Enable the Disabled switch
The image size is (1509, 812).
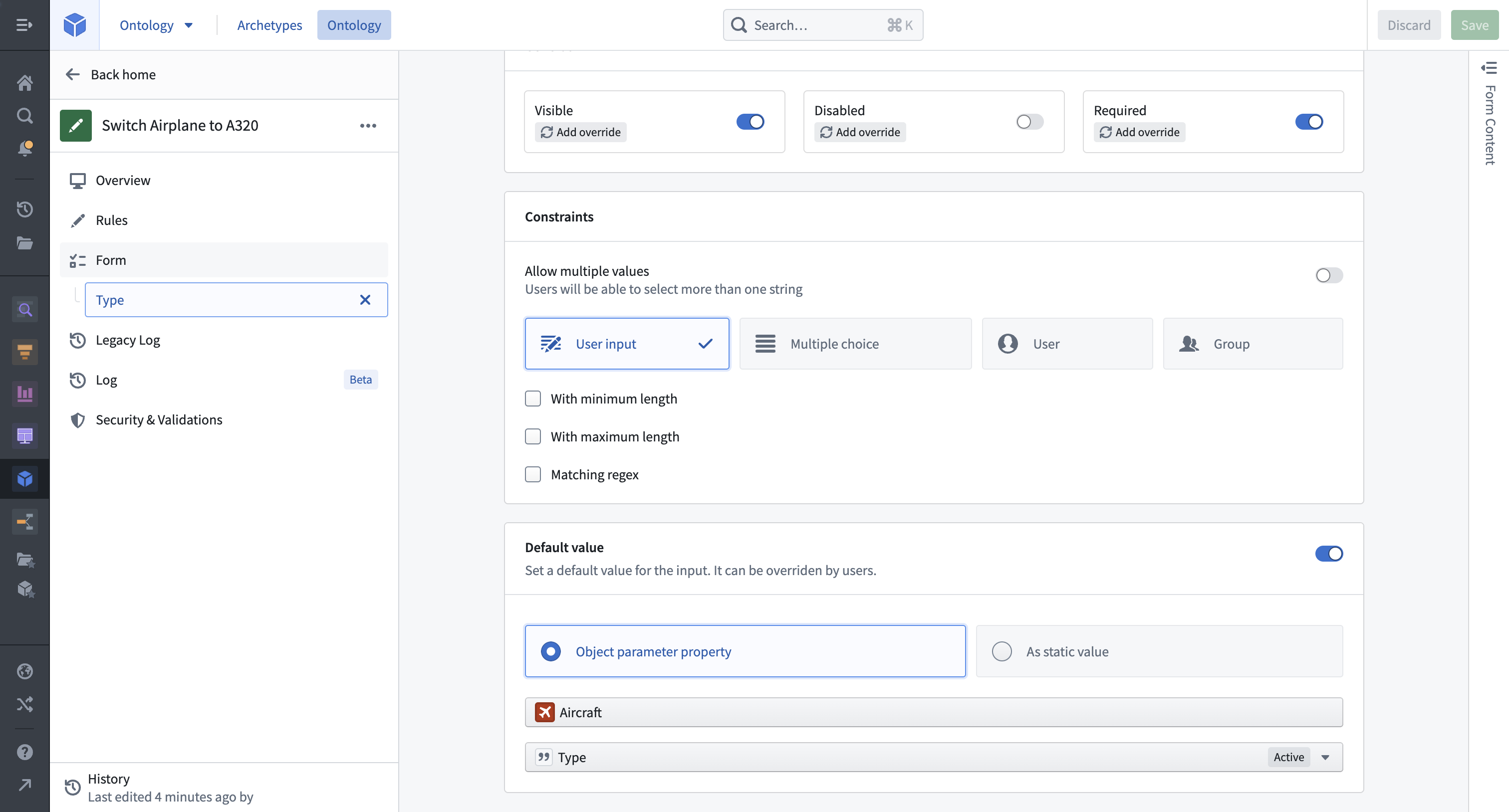(1029, 121)
